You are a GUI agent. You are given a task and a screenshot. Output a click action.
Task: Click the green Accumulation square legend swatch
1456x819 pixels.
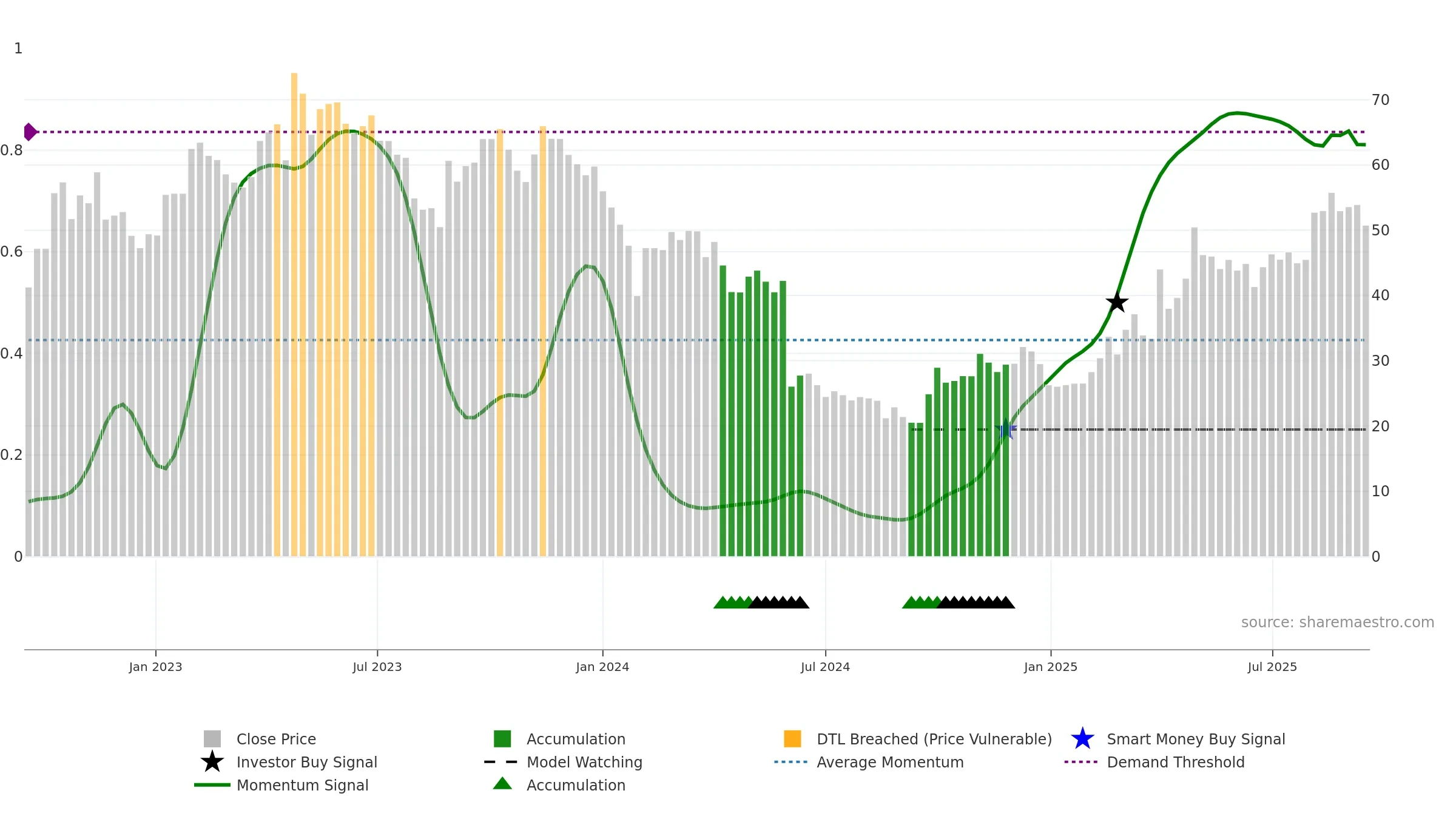point(502,739)
